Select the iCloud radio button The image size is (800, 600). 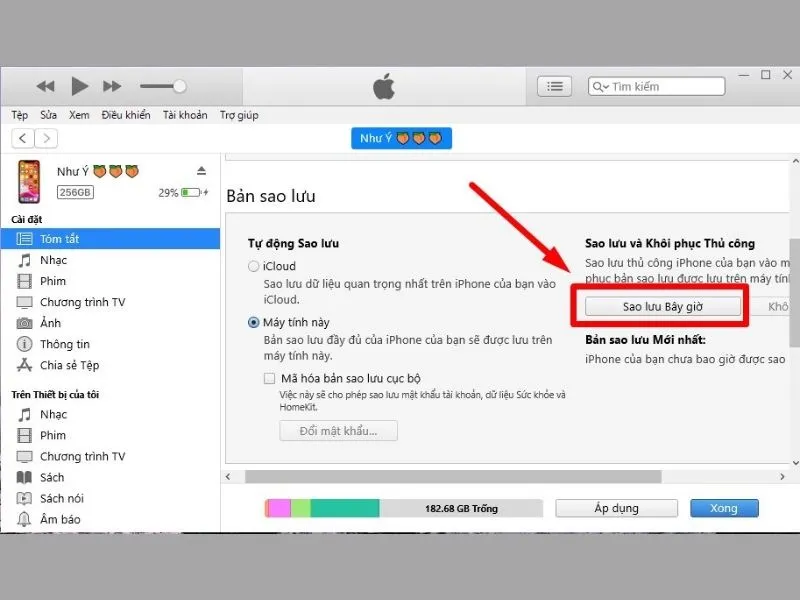pyautogui.click(x=253, y=266)
